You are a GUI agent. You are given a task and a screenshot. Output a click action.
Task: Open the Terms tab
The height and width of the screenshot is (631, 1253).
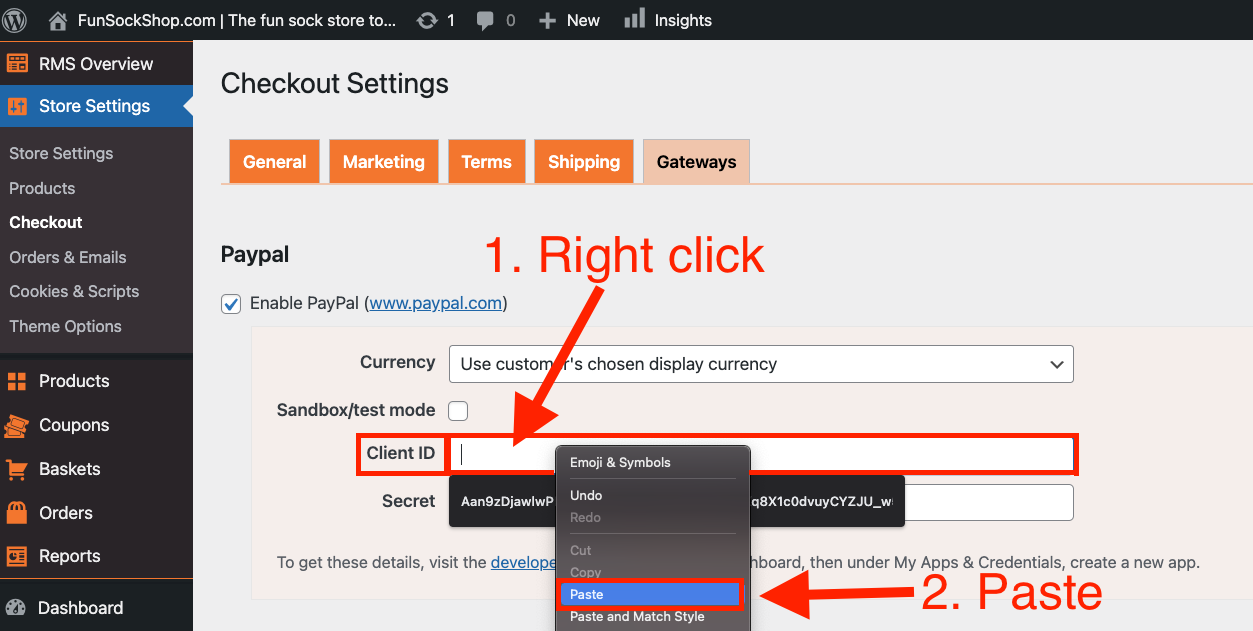pos(486,162)
